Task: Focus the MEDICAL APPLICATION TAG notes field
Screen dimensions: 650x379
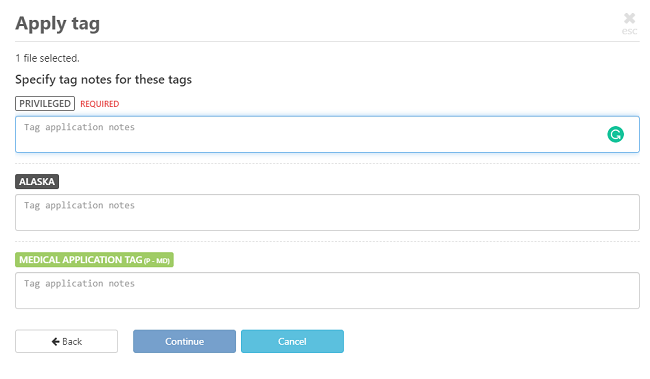Action: 327,290
